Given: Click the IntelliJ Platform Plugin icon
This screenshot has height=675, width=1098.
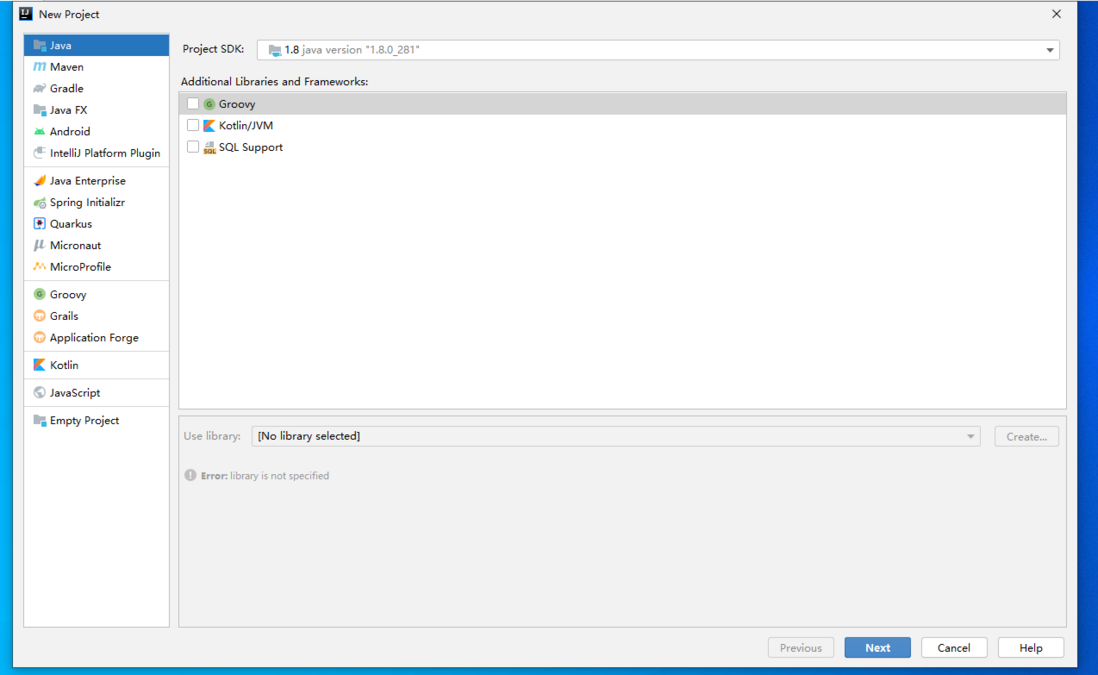Looking at the screenshot, I should [39, 153].
